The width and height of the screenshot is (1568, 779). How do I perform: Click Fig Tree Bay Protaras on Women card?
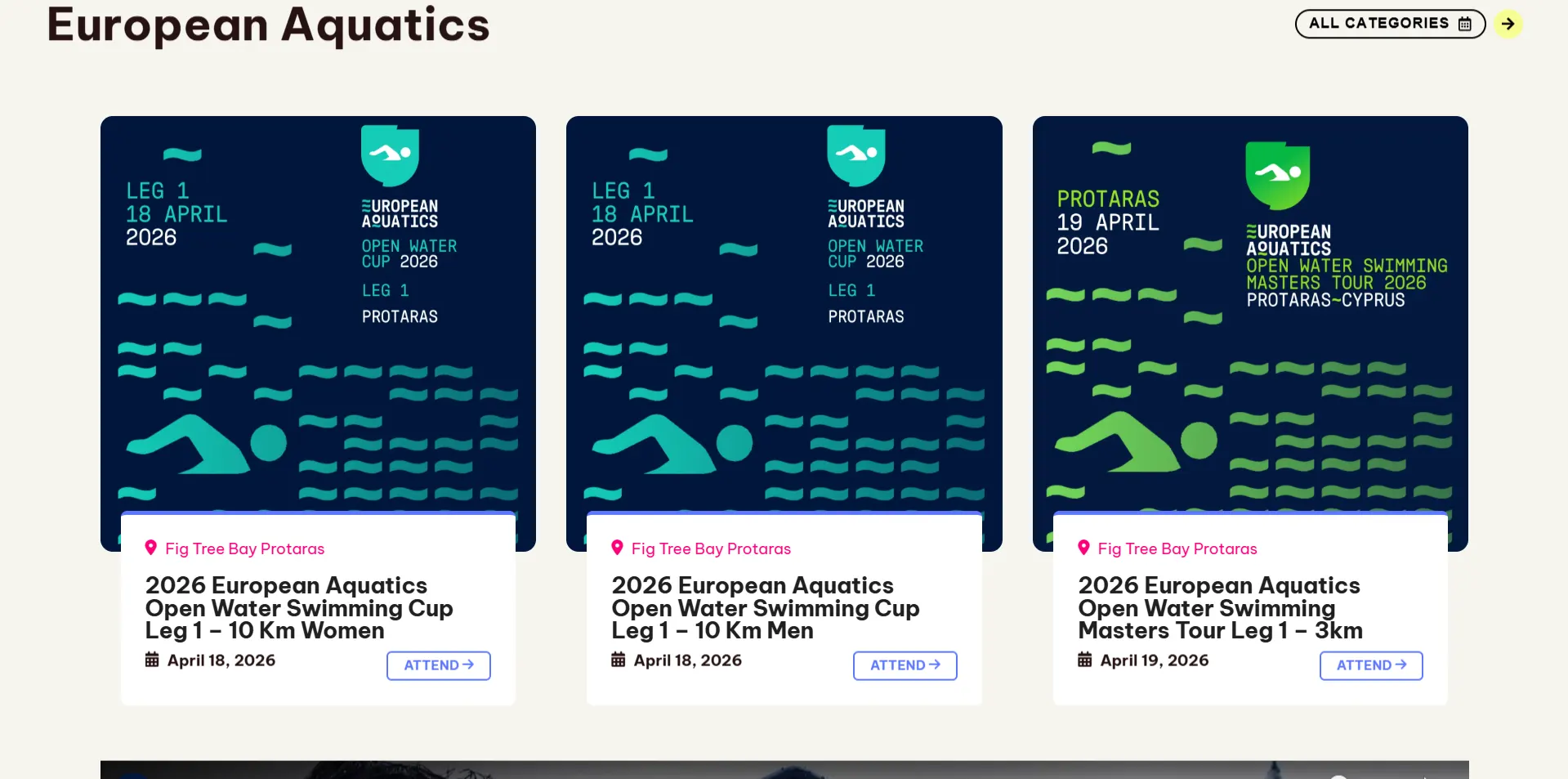pyautogui.click(x=244, y=548)
